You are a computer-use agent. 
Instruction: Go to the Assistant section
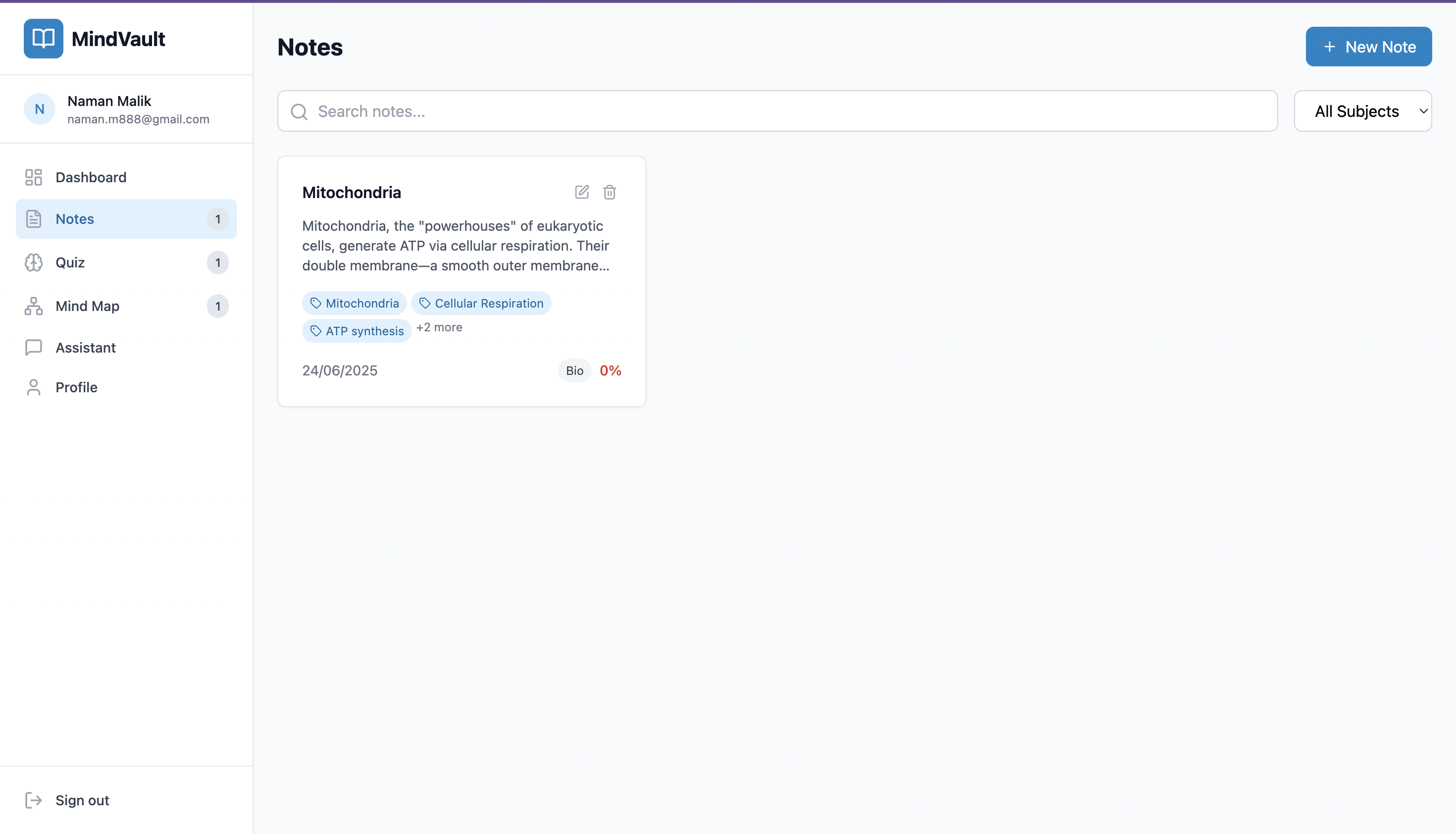click(85, 347)
